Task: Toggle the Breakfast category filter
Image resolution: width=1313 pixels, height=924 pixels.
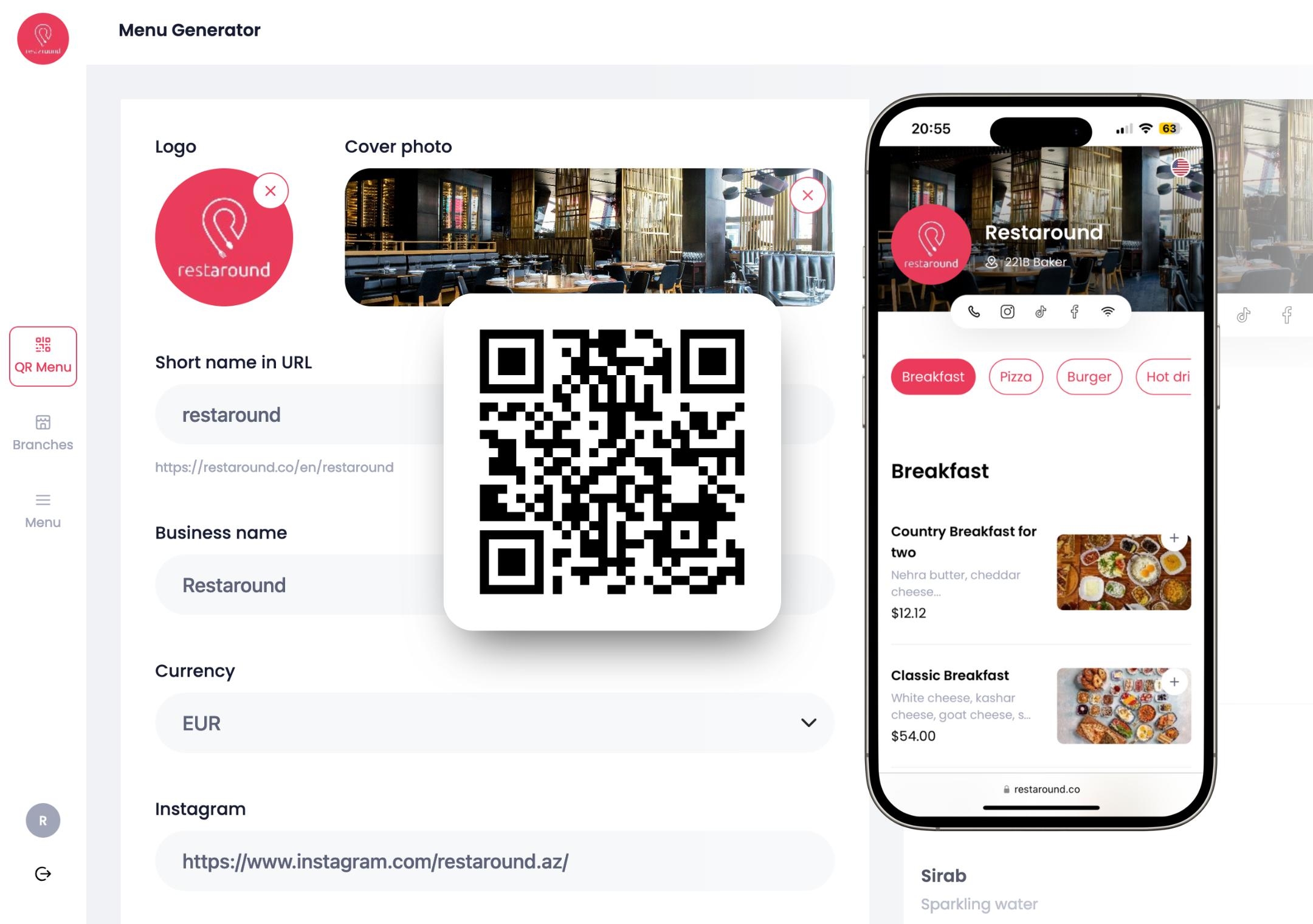Action: [932, 376]
